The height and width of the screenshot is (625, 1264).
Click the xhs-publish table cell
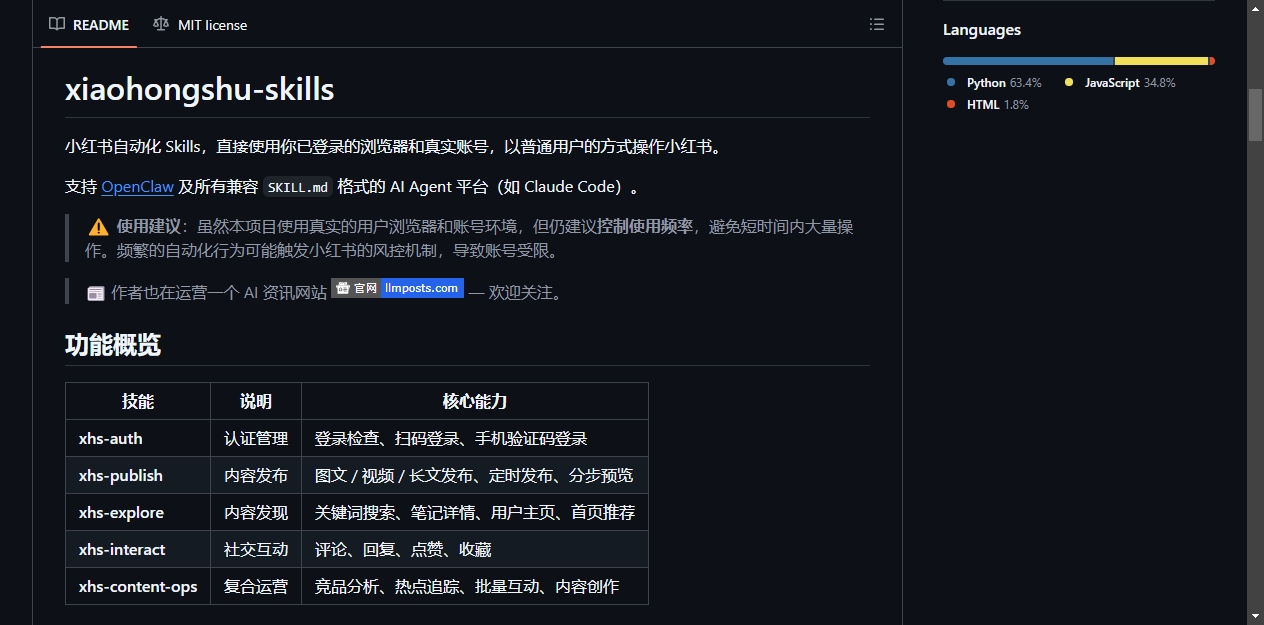138,475
